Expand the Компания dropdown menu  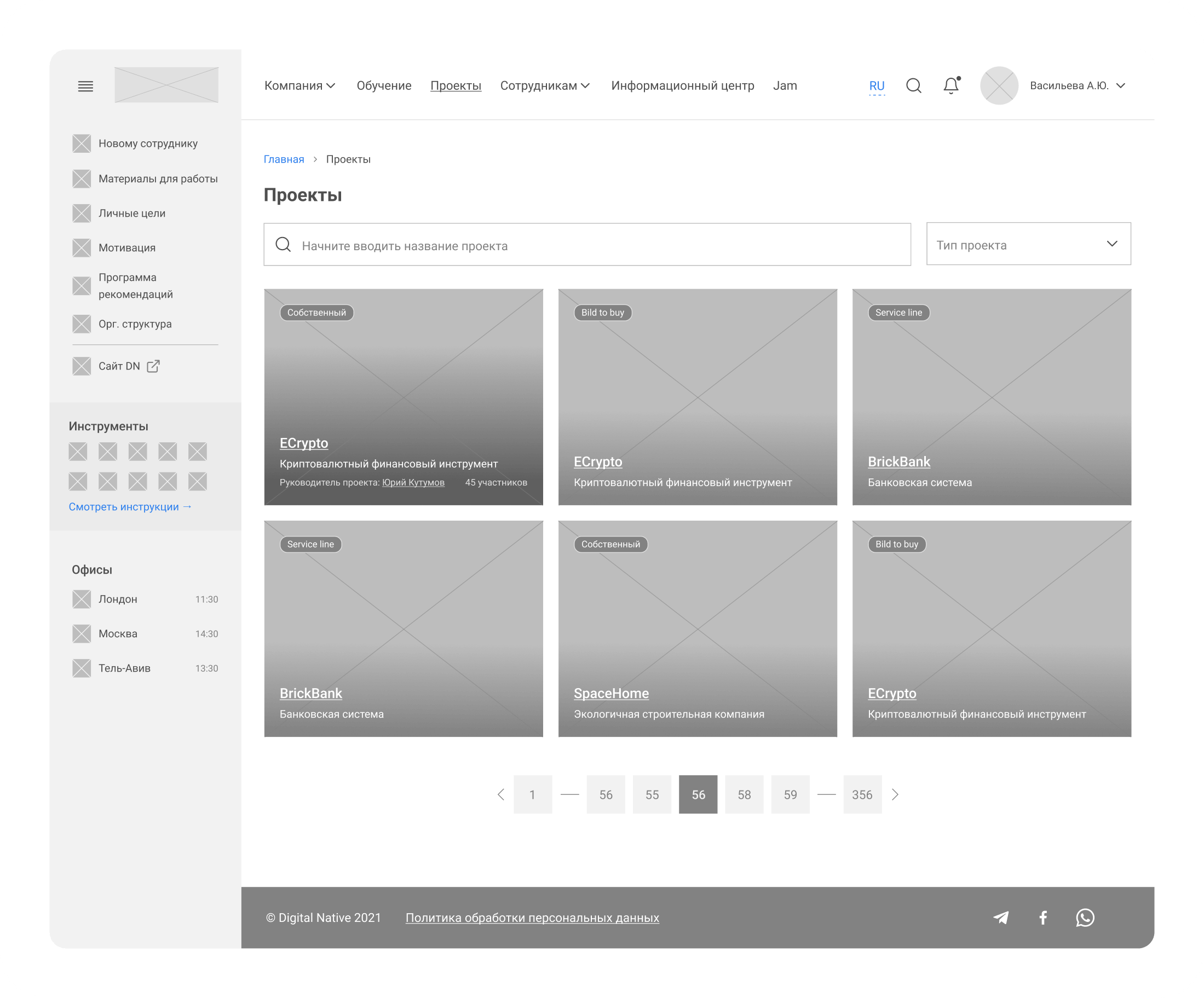299,86
